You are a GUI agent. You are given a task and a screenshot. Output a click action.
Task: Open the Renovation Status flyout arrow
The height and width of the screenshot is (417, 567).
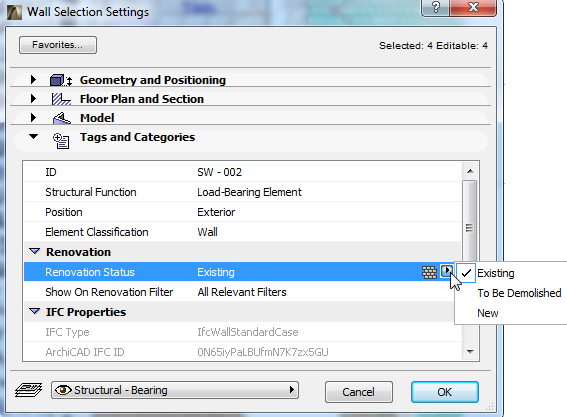point(447,271)
